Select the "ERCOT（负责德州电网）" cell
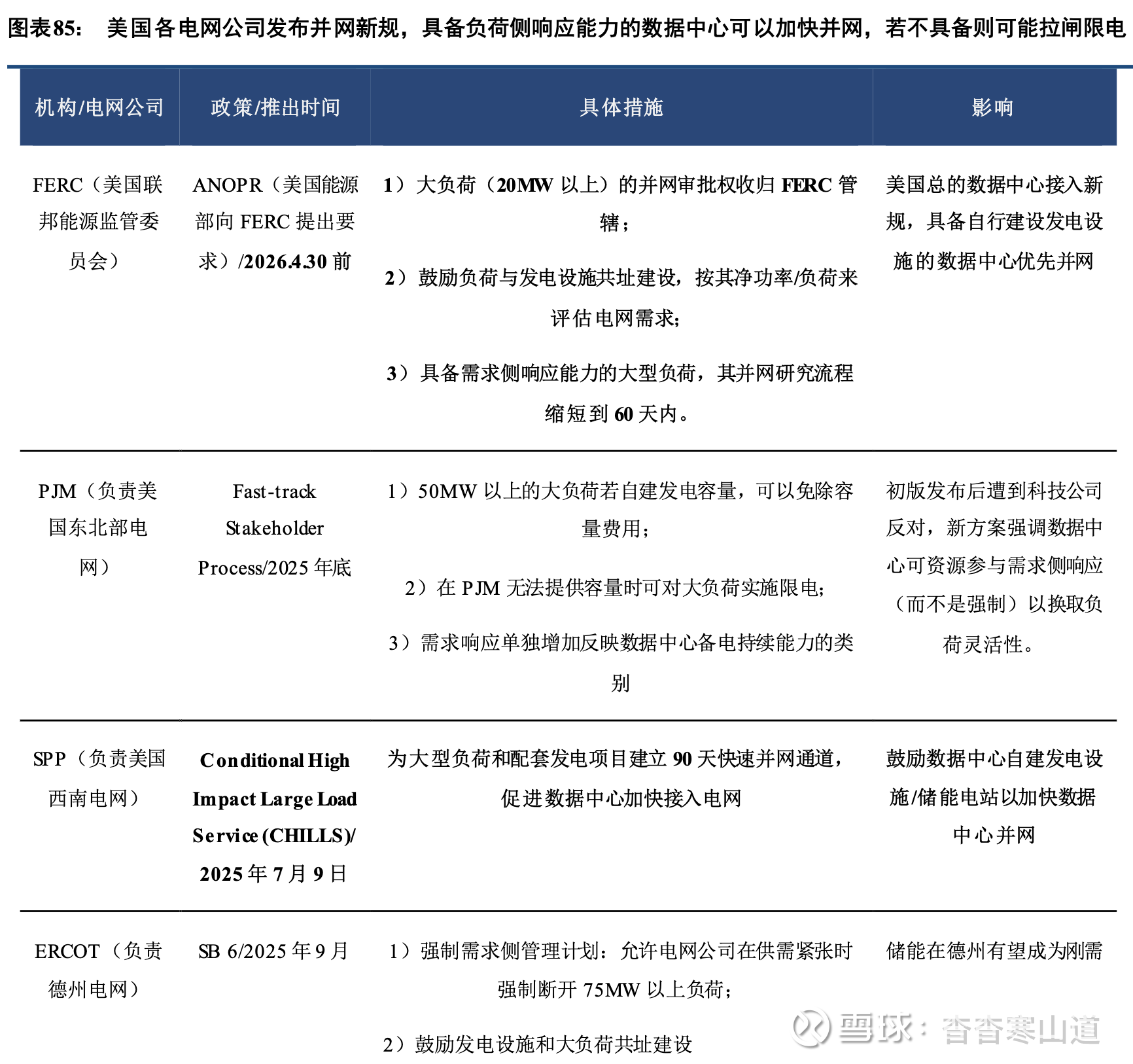Screen dimensions: 1133x1064 pyautogui.click(x=98, y=970)
